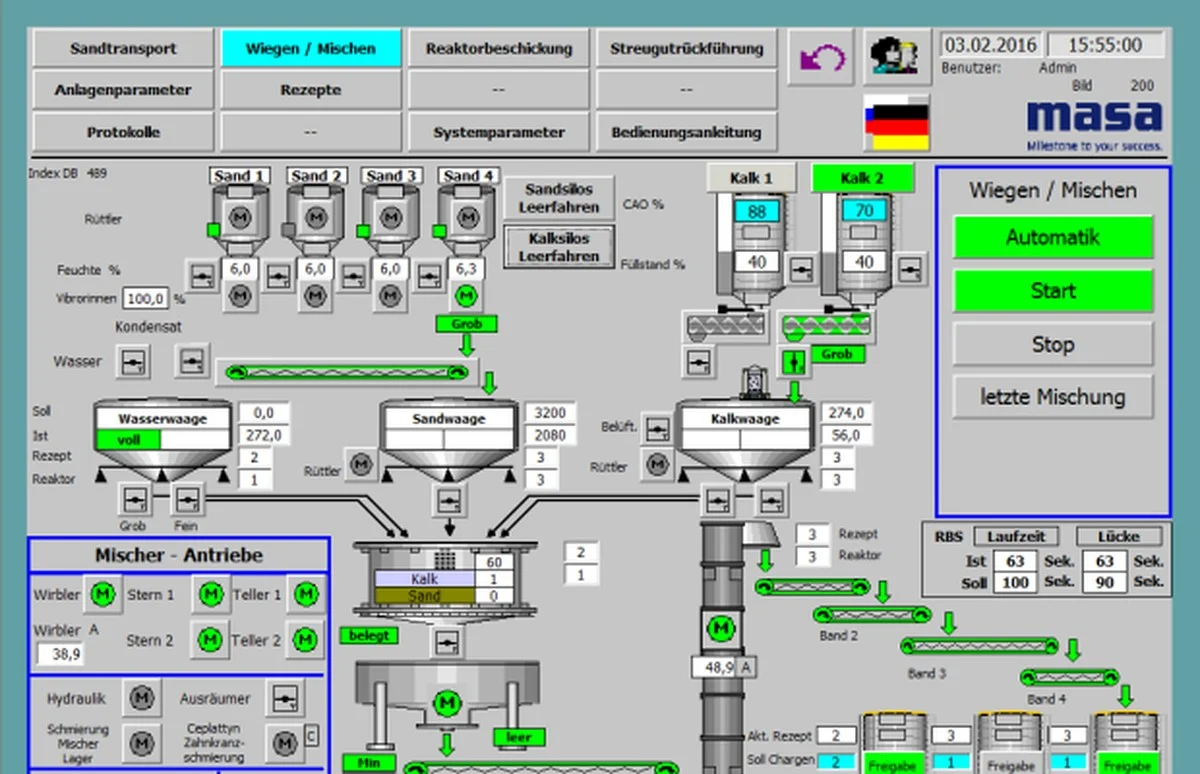Open the Wiegen / Mischen tab
This screenshot has width=1200, height=774.
point(310,48)
